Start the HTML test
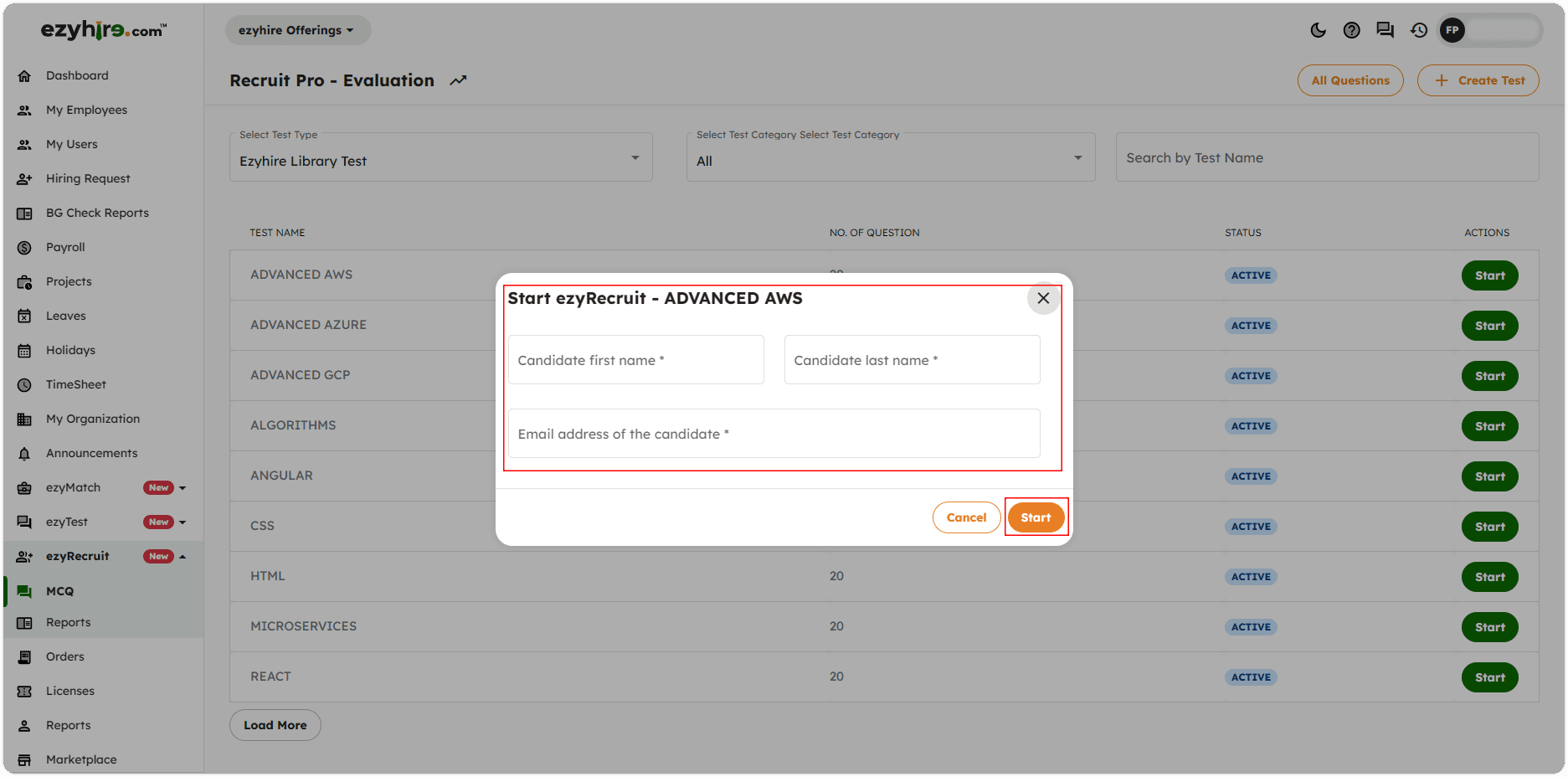1568x777 pixels. click(1490, 577)
